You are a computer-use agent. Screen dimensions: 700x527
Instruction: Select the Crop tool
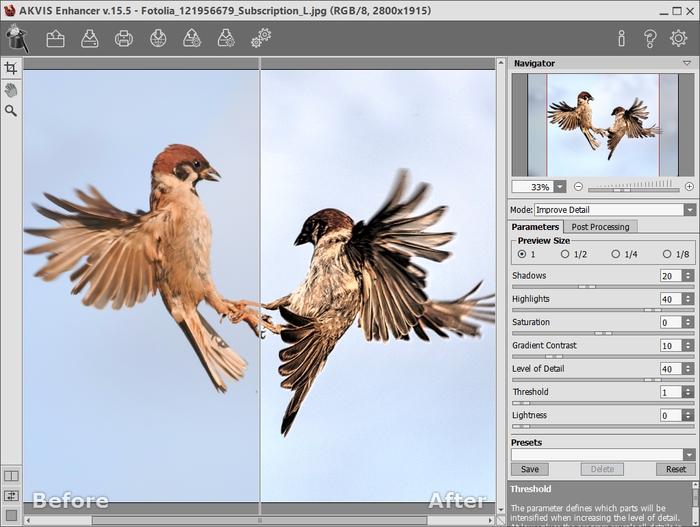(x=11, y=68)
